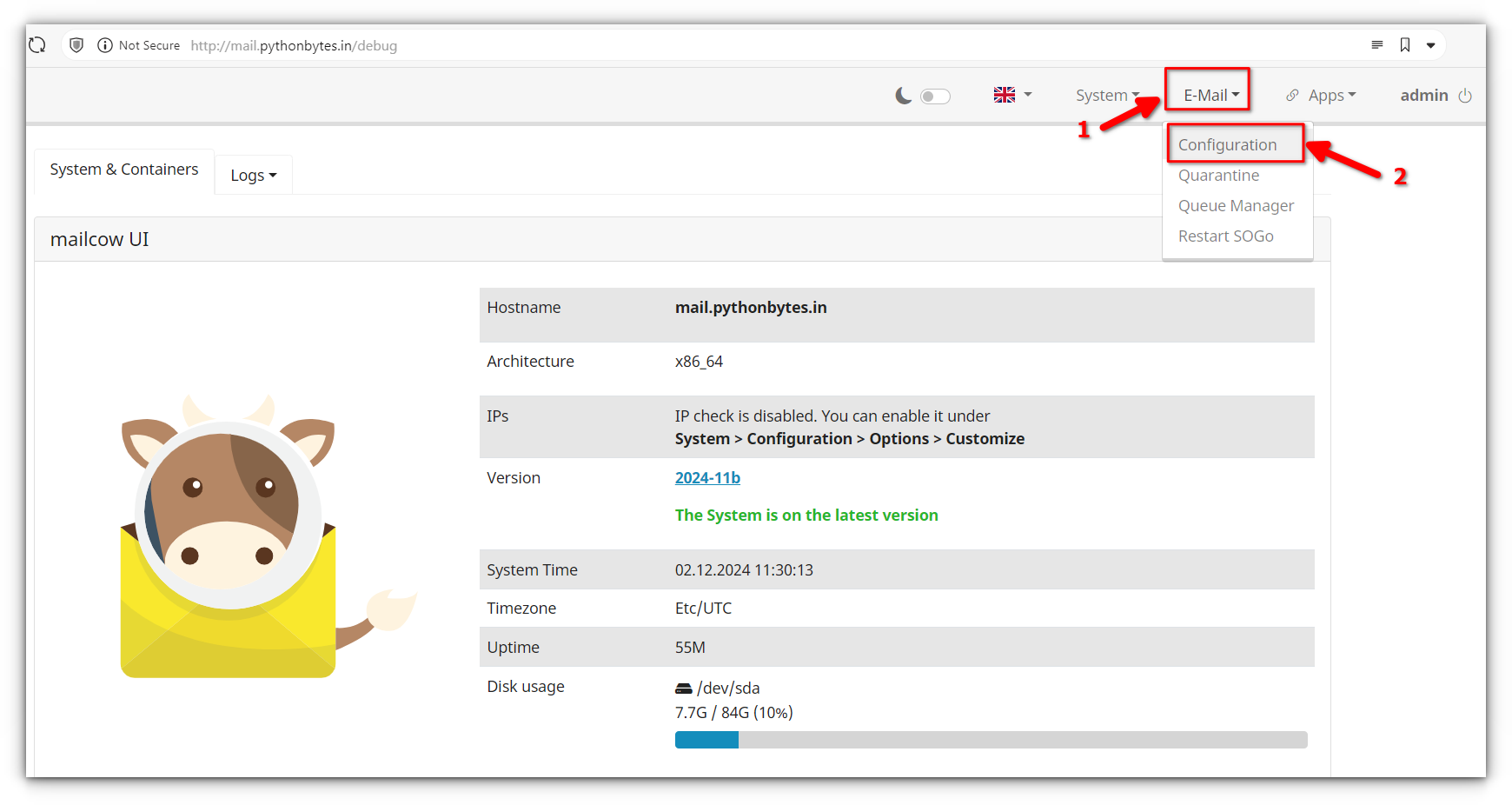Click the shield tracking protection icon
Image resolution: width=1512 pixels, height=805 pixels.
[x=76, y=44]
